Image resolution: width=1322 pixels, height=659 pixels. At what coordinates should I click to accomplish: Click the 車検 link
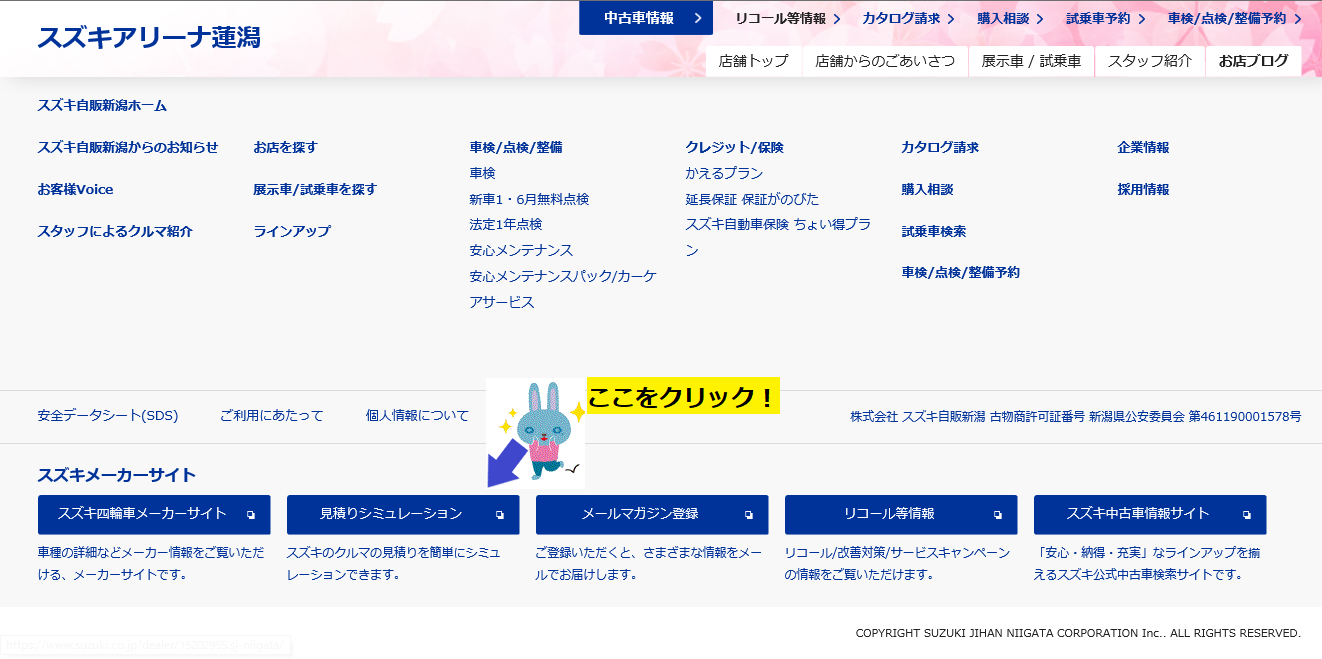483,173
